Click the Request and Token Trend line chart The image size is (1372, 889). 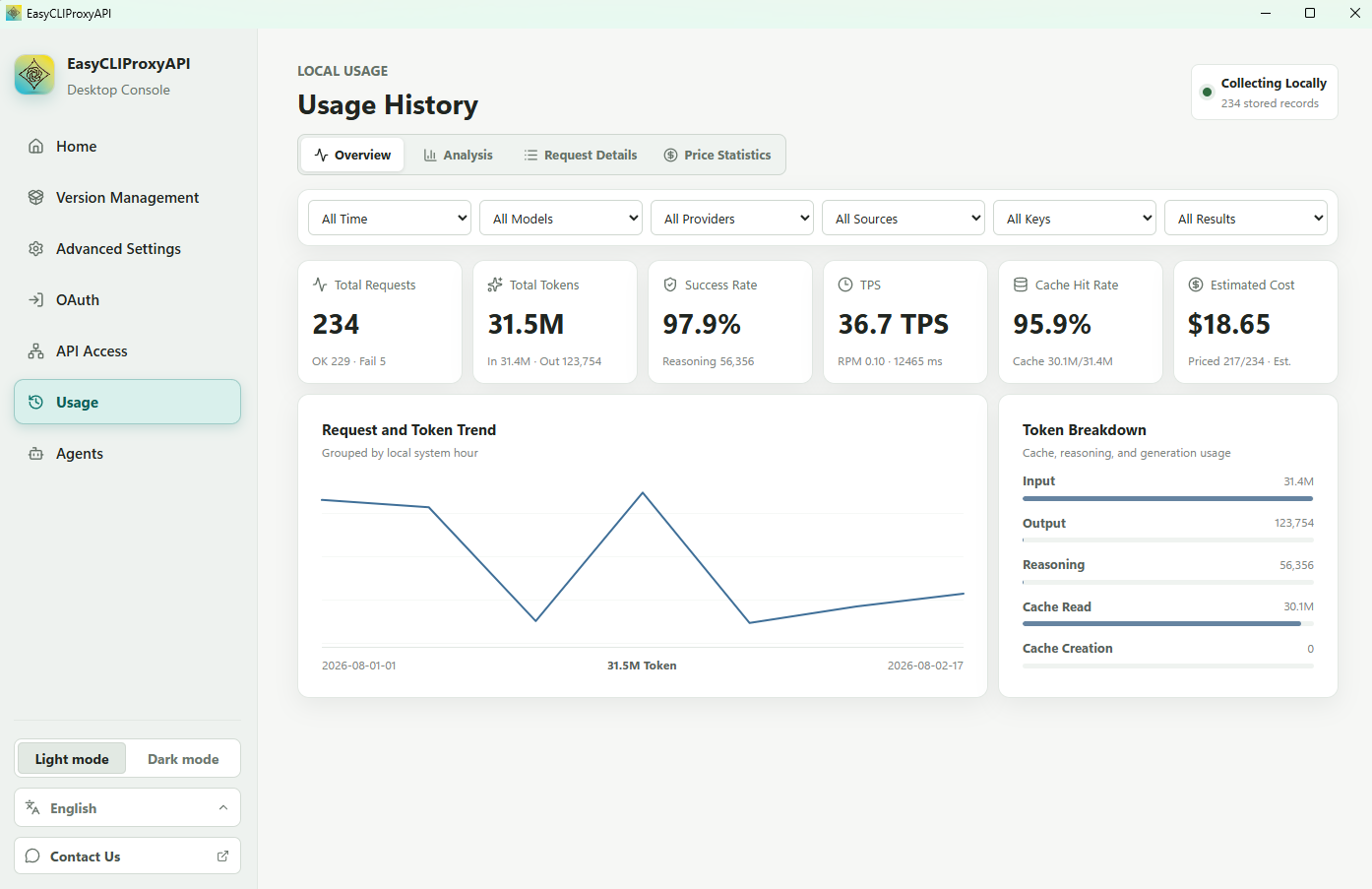643,559
